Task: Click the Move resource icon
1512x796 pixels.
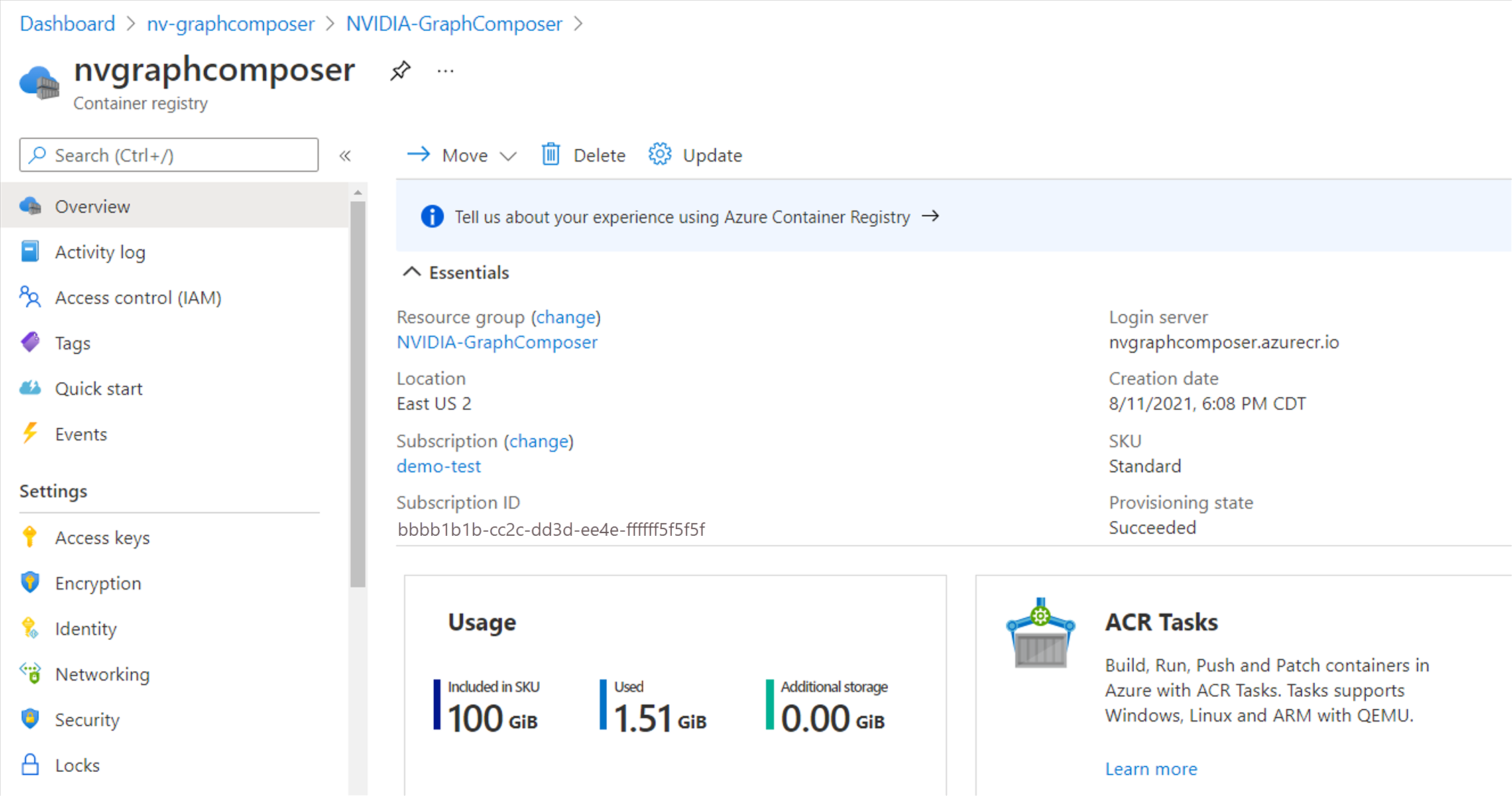Action: (415, 155)
